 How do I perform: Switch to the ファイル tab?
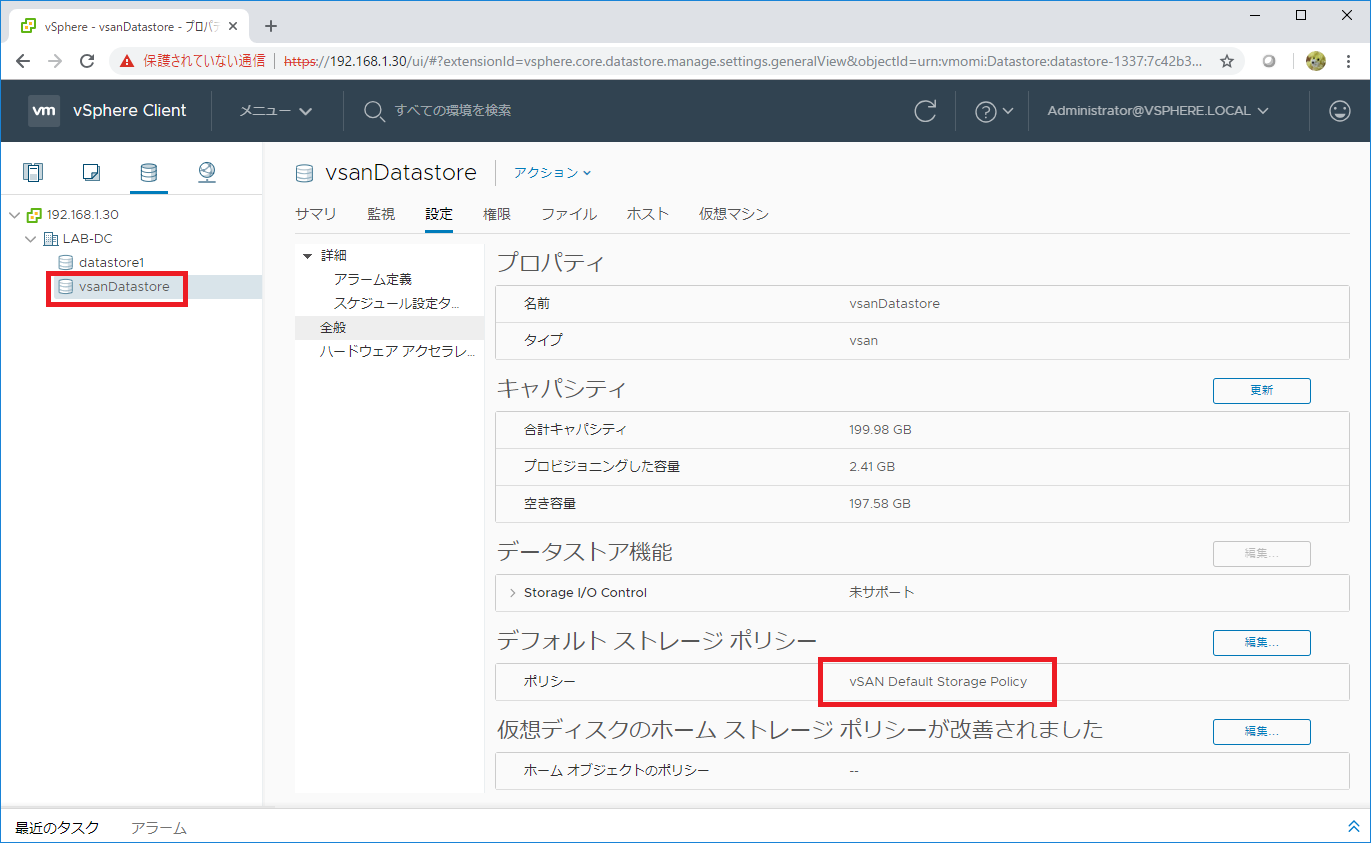point(569,214)
